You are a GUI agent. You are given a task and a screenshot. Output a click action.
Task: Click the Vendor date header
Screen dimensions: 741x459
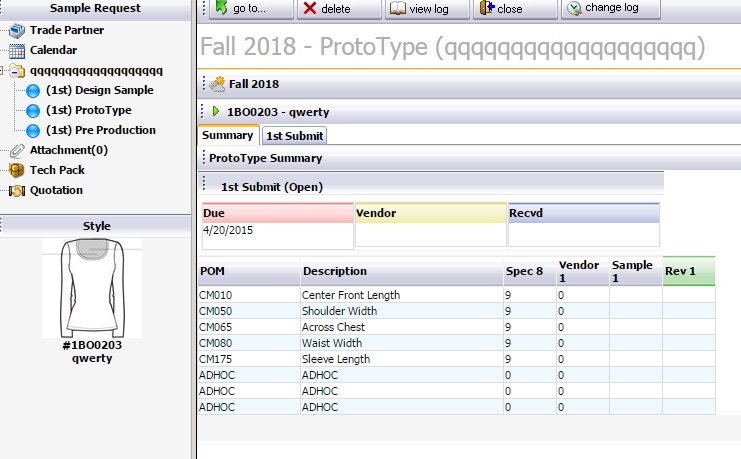pyautogui.click(x=431, y=213)
